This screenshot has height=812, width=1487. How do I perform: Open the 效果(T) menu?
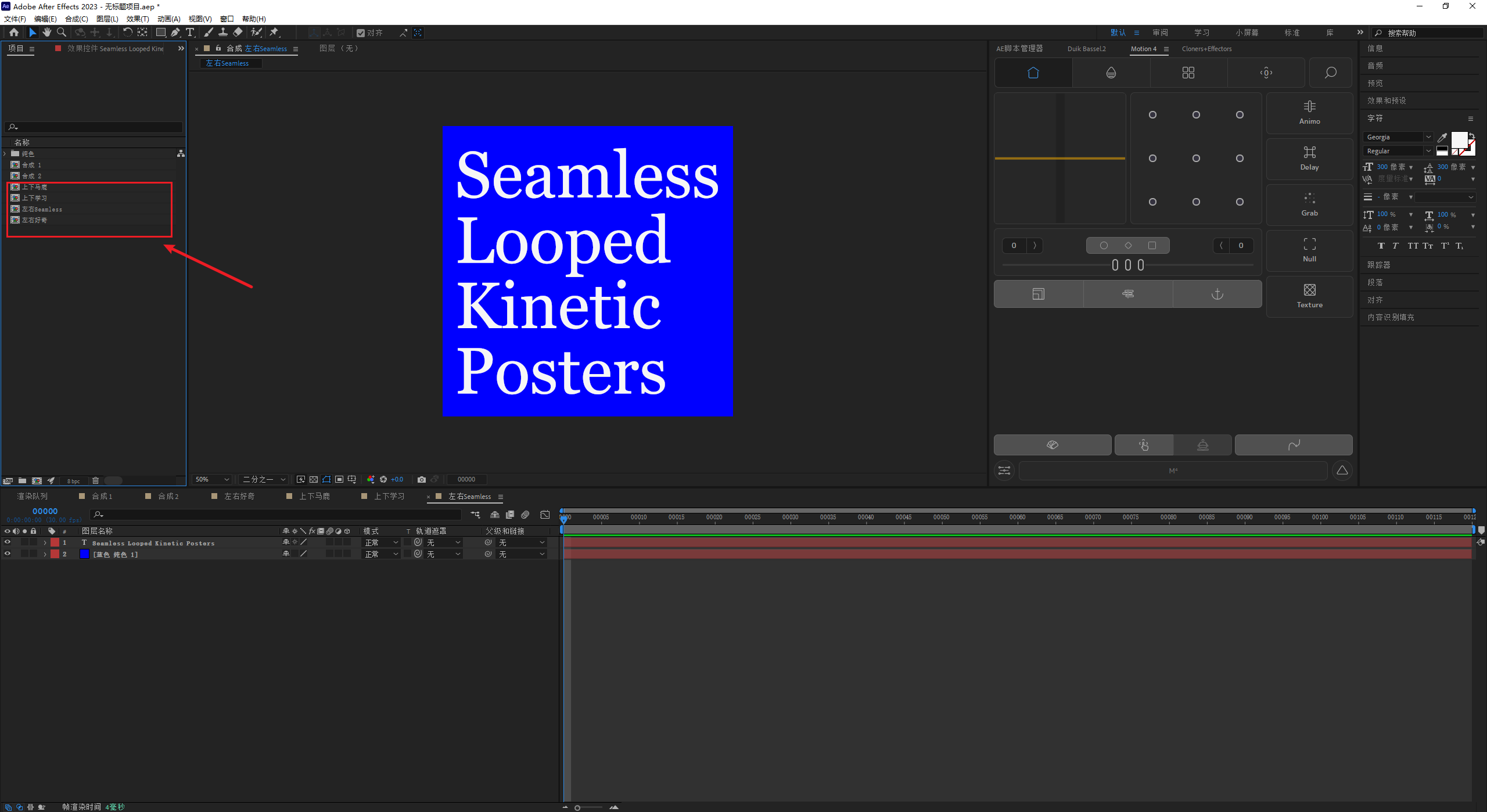[x=138, y=19]
